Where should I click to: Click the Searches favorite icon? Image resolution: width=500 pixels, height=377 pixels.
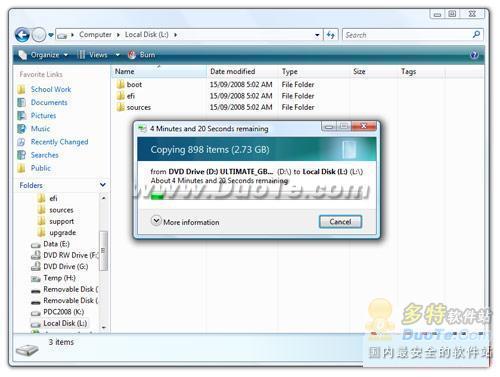click(x=21, y=155)
